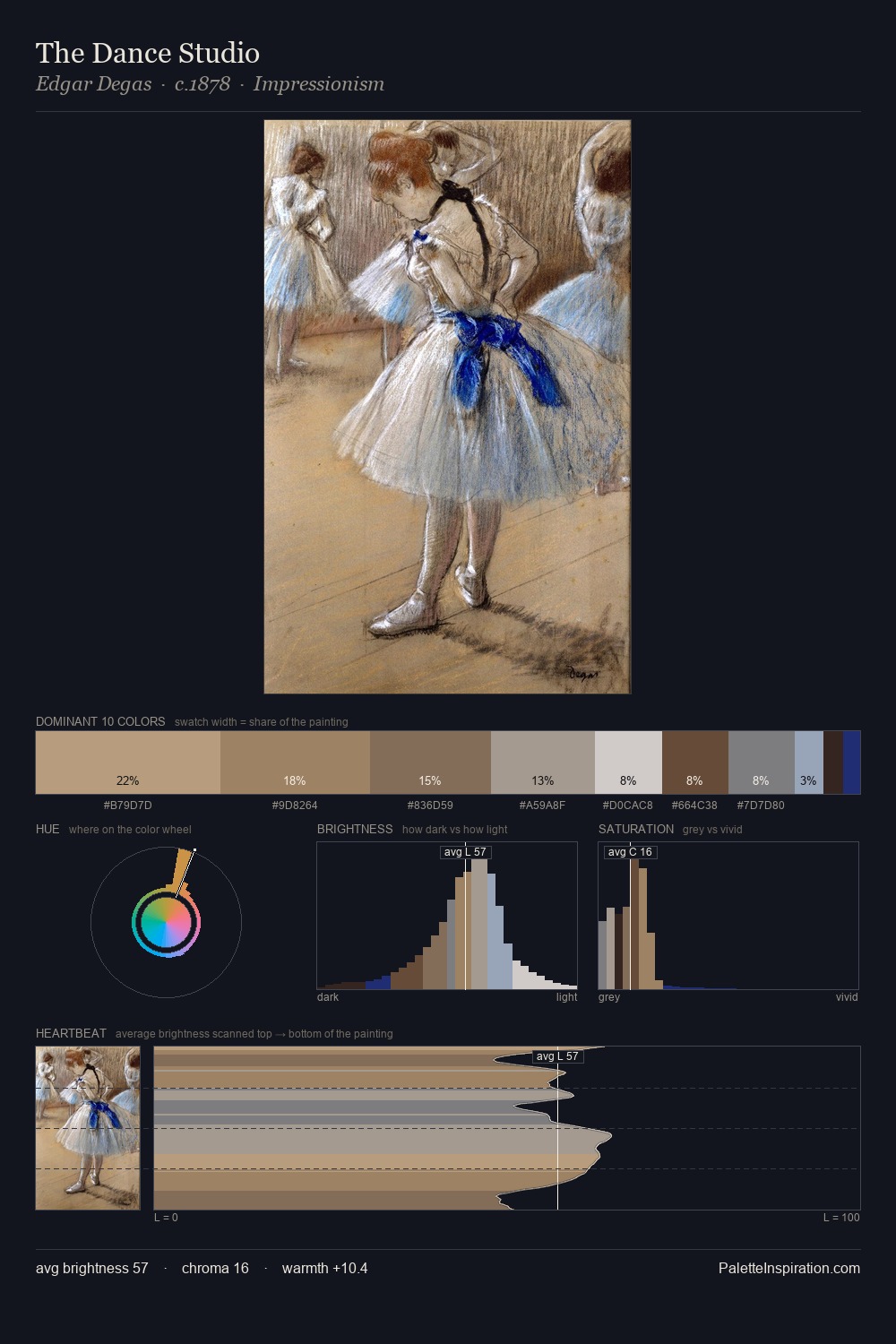
Task: Click the 'L = 100' axis label
Action: tap(841, 1218)
